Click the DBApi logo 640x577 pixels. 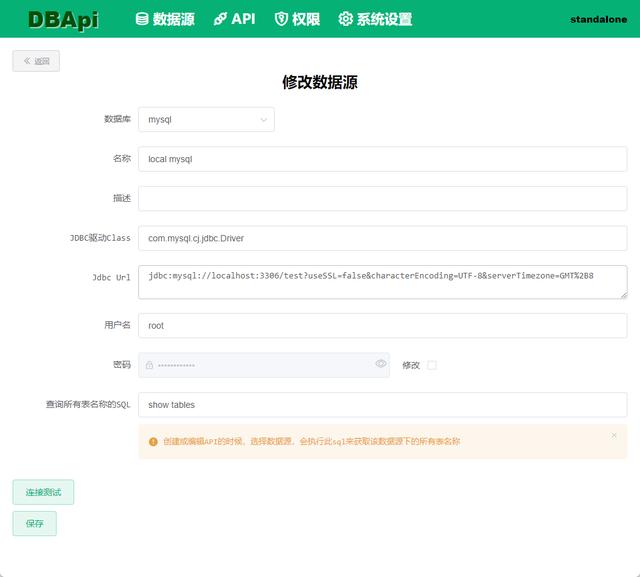click(x=63, y=20)
